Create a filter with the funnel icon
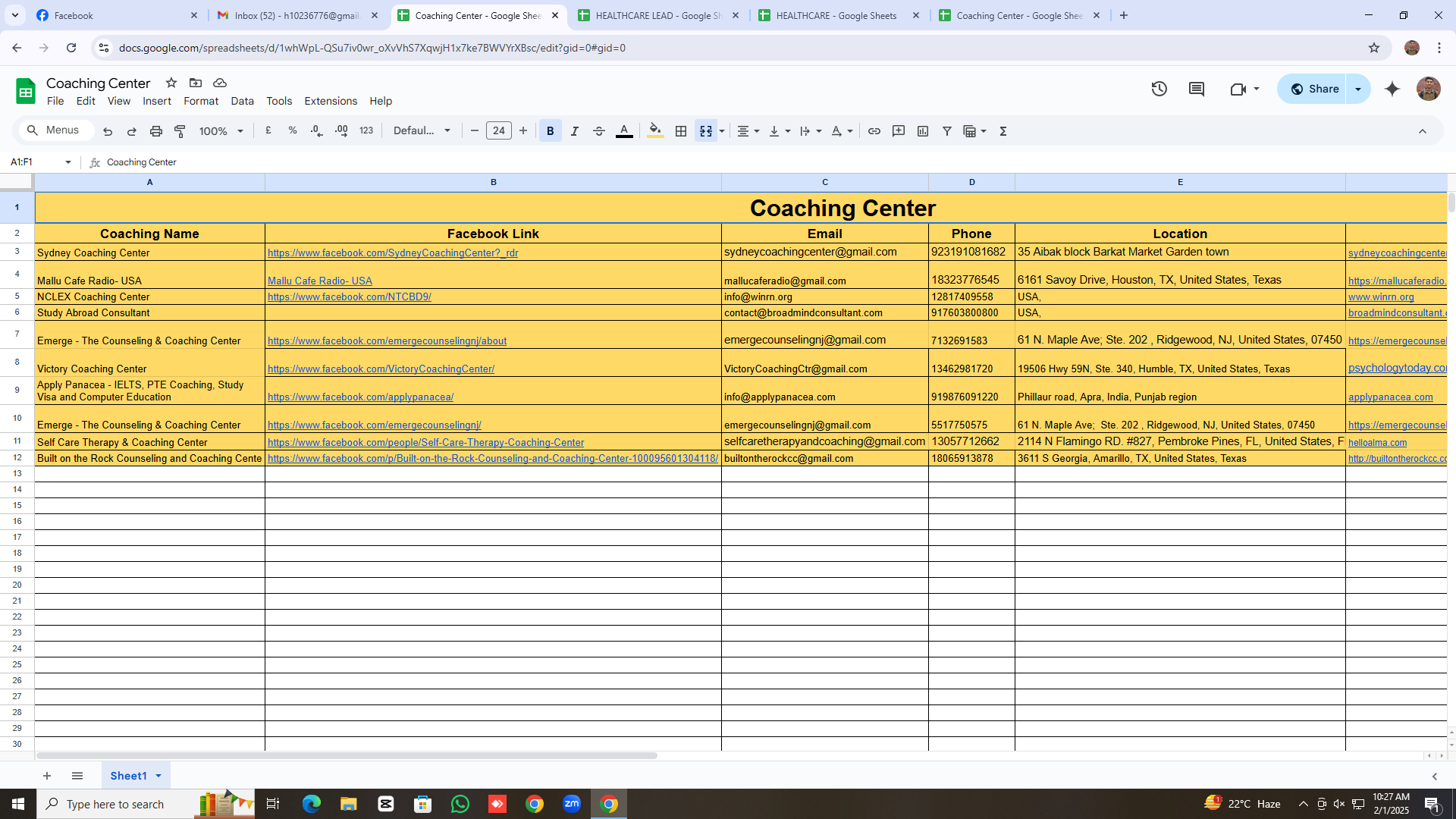Screen dimensions: 1456x819 pyautogui.click(x=947, y=130)
